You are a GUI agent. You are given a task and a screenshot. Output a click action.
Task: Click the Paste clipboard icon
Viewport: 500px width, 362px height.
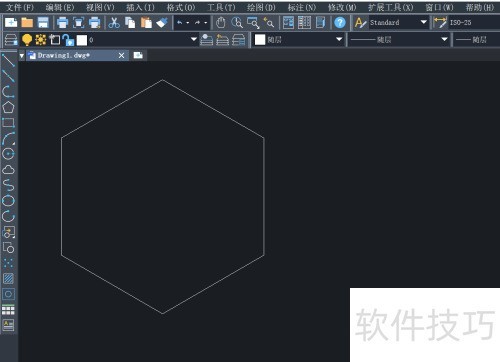pyautogui.click(x=146, y=23)
